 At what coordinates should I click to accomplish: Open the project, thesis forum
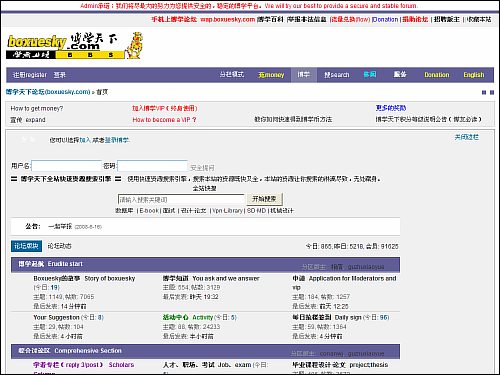coord(340,365)
